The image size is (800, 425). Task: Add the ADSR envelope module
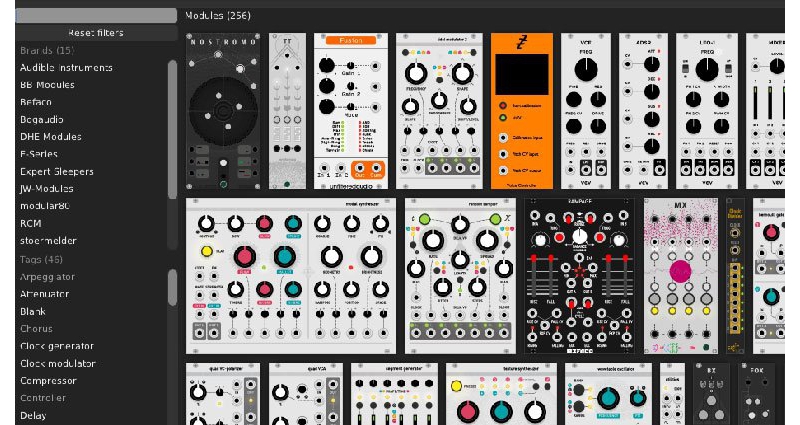643,111
